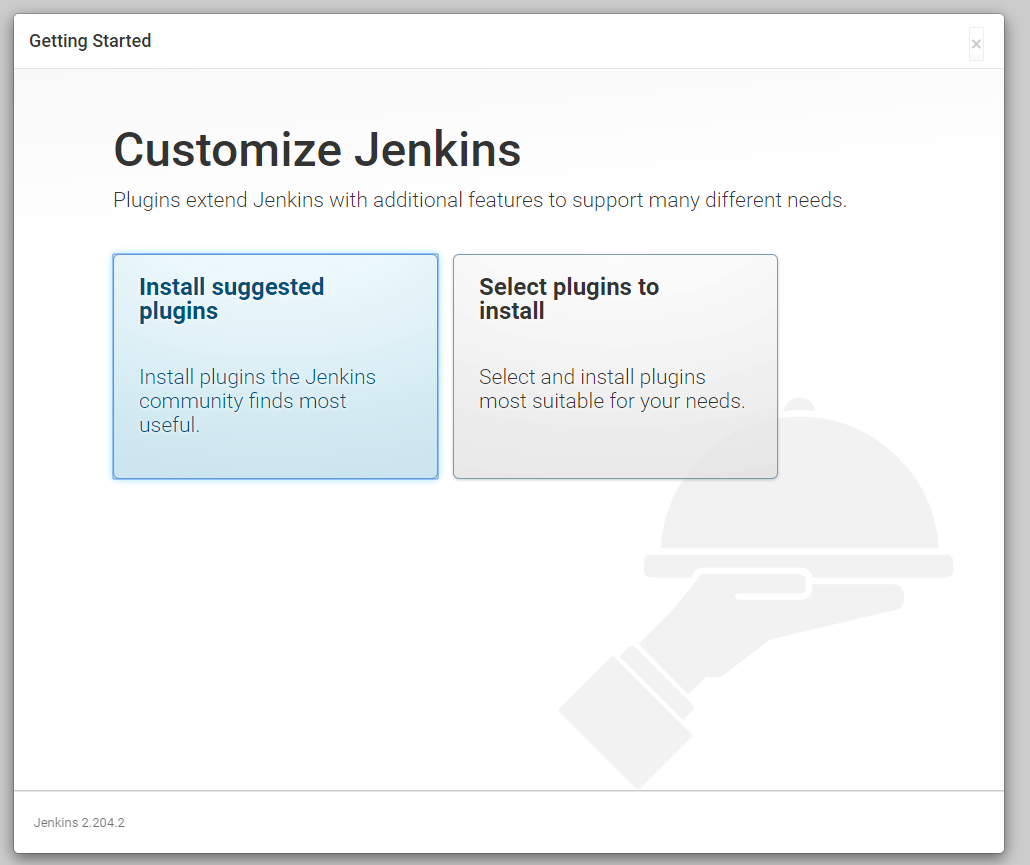Close the Getting Started dialog
The image size is (1030, 865).
pos(976,44)
